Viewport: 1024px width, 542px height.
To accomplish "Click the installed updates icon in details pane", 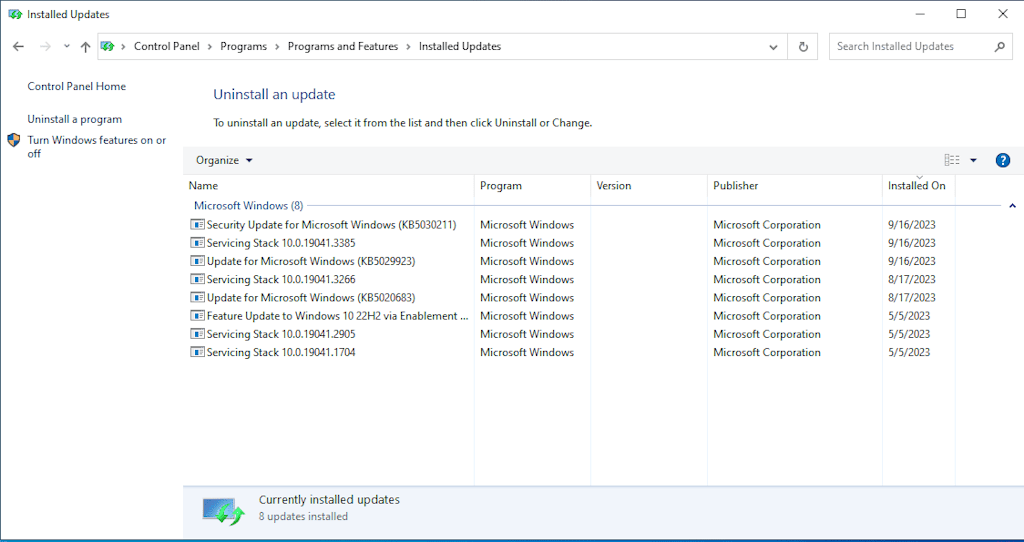I will tap(223, 511).
